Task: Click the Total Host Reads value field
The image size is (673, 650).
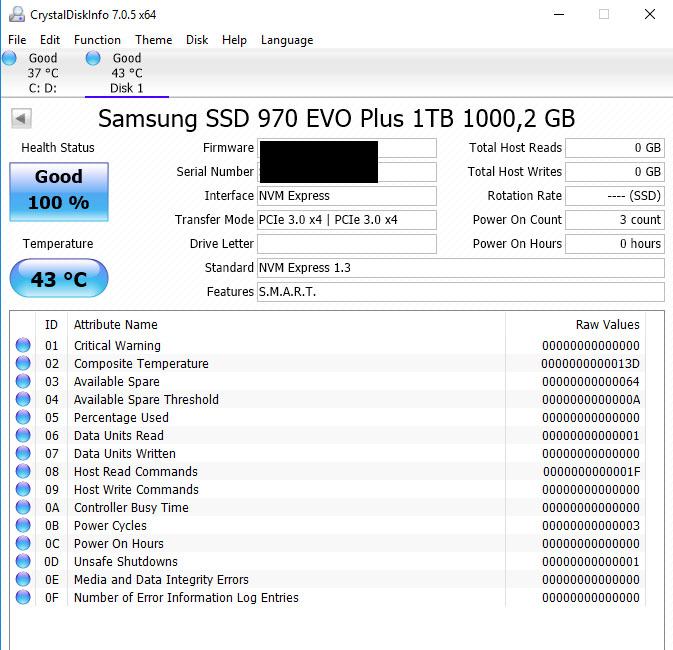Action: pyautogui.click(x=615, y=148)
